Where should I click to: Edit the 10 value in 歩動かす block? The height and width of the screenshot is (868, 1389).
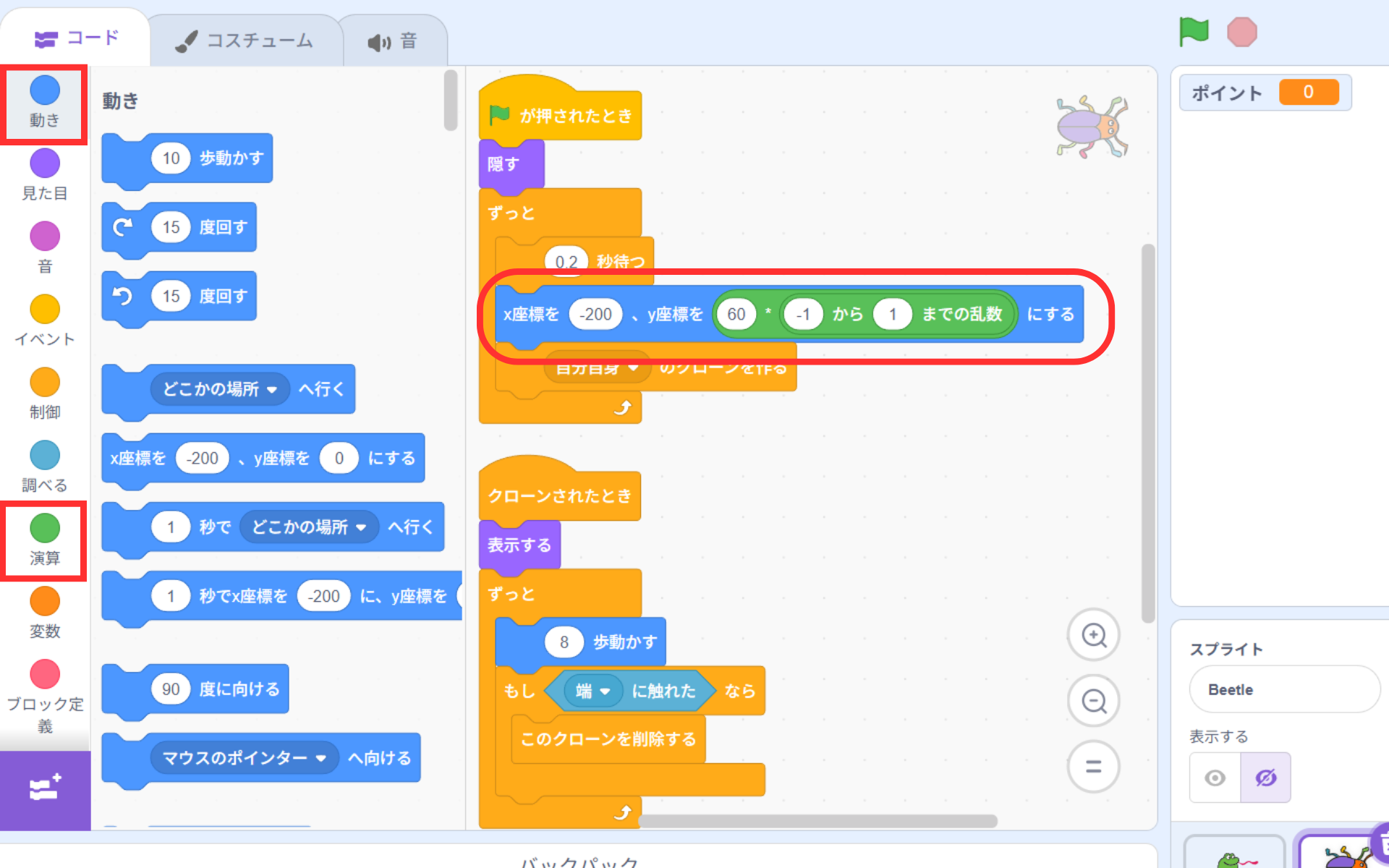point(171,158)
